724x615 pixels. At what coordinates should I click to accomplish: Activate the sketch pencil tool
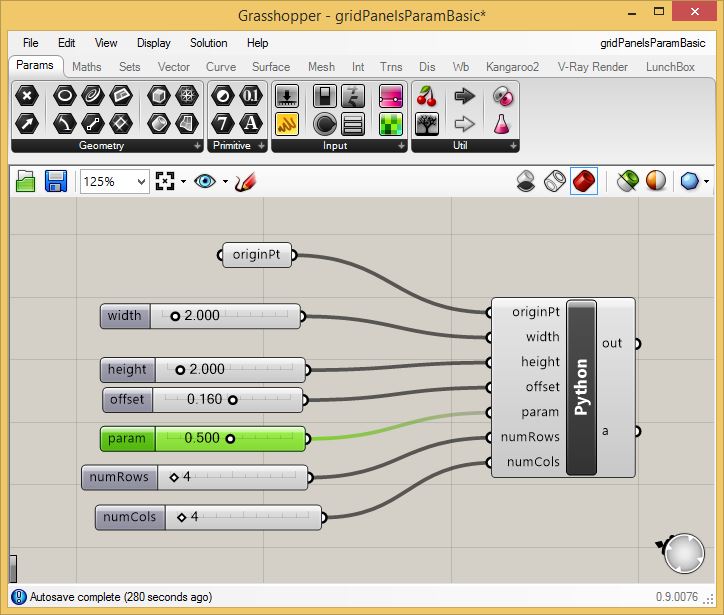[245, 181]
